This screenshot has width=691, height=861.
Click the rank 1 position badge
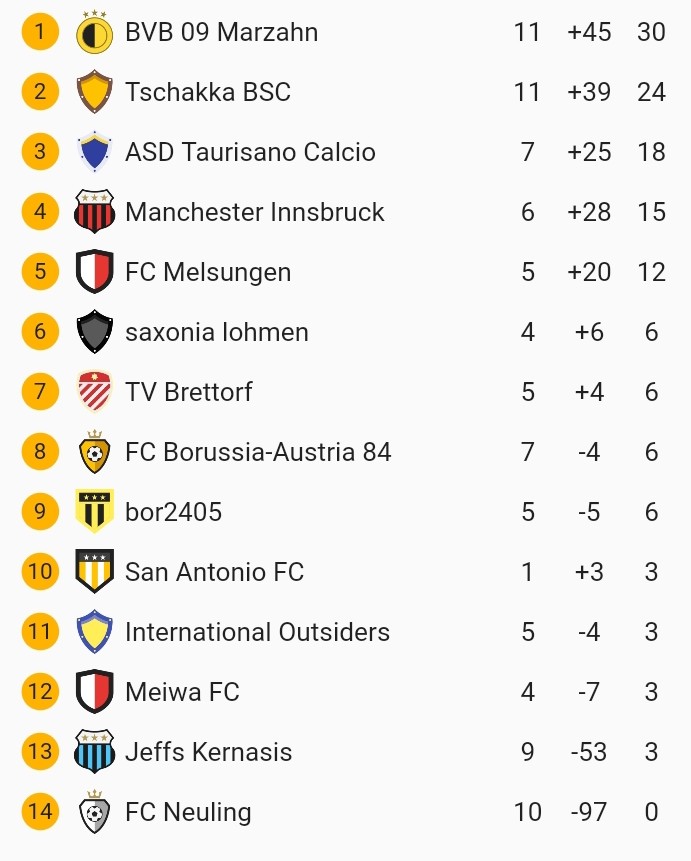[x=40, y=32]
